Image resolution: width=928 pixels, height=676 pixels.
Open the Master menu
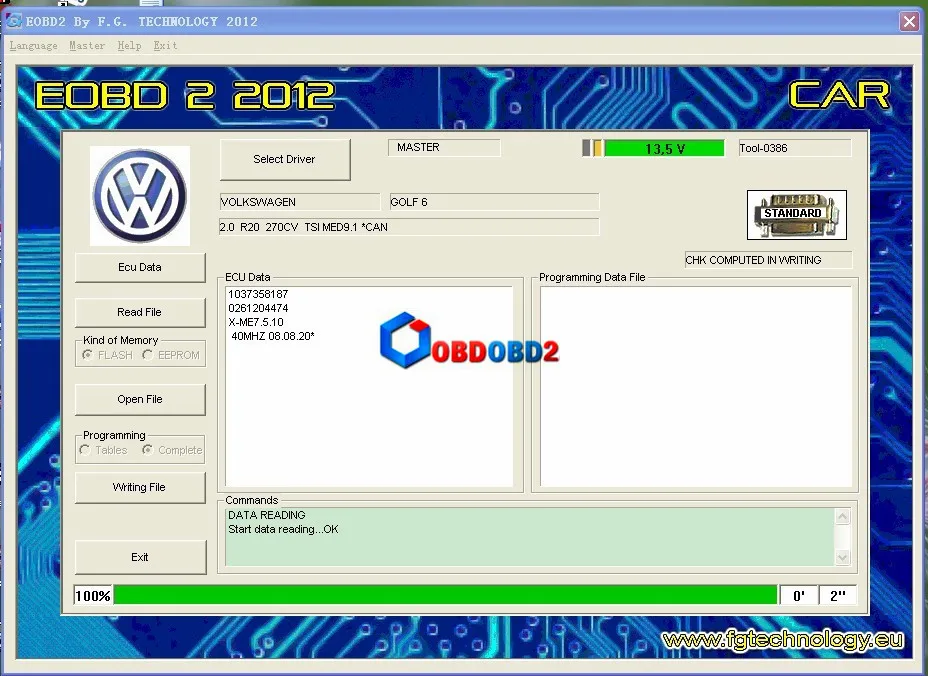tap(87, 46)
